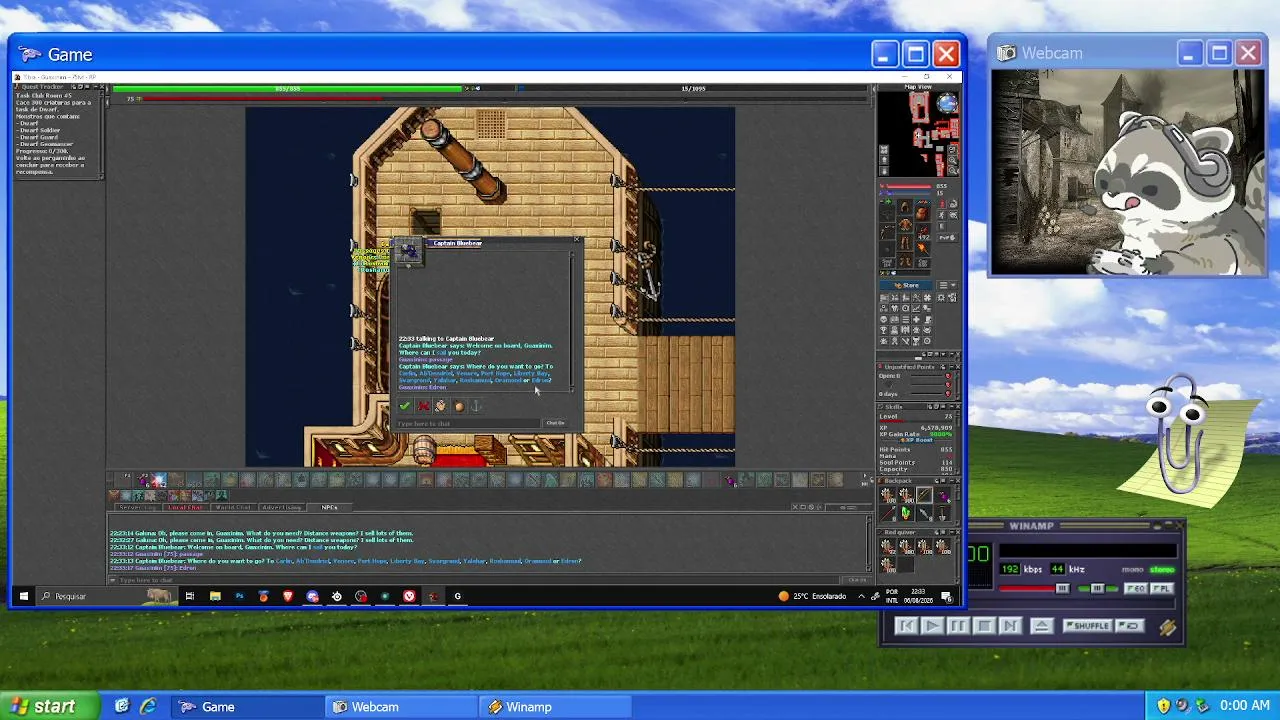Click the Winamp taskbar button
The image size is (1280, 720).
point(557,707)
